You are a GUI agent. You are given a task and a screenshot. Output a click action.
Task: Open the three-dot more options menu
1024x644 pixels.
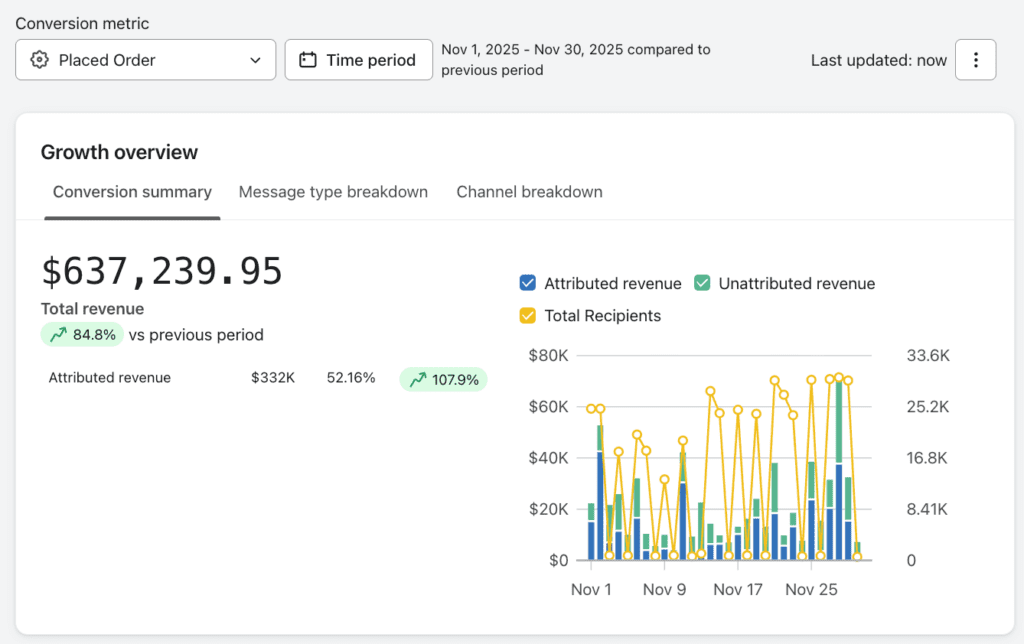pyautogui.click(x=975, y=60)
